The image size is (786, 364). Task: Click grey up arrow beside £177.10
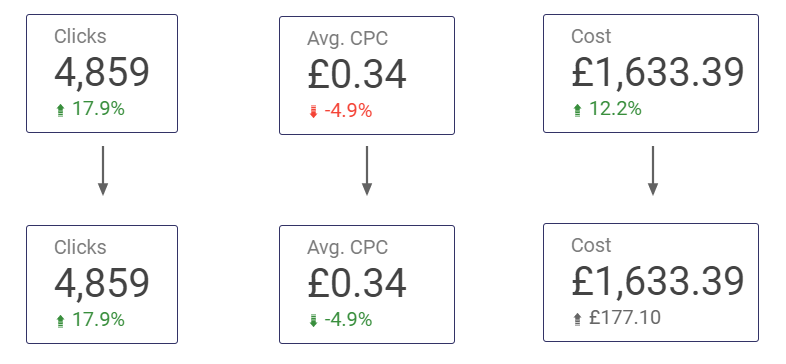pyautogui.click(x=577, y=319)
